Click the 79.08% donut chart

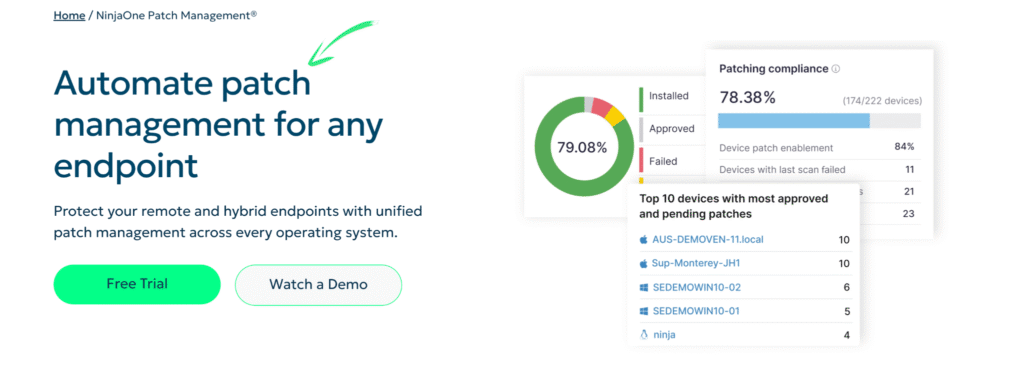584,146
